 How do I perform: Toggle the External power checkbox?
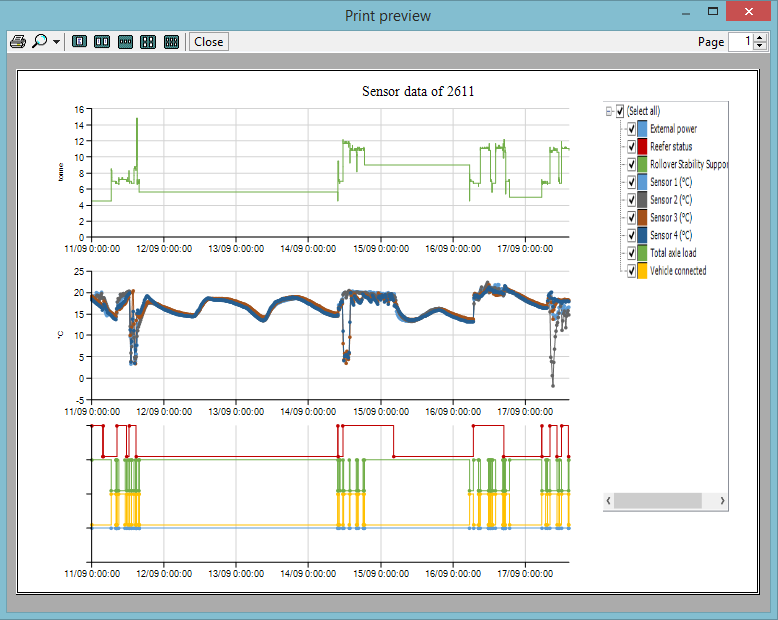[x=630, y=129]
